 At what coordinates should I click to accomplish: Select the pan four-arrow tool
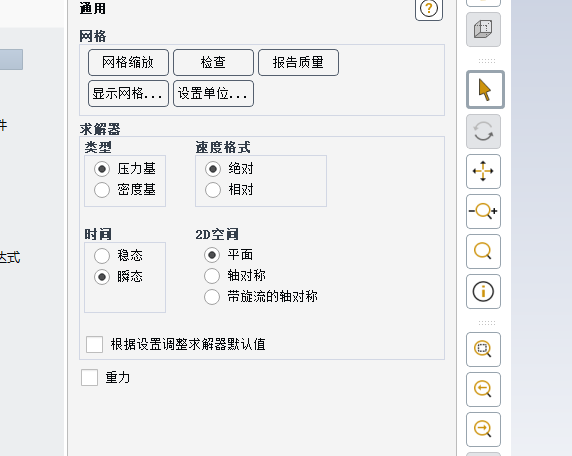click(483, 171)
